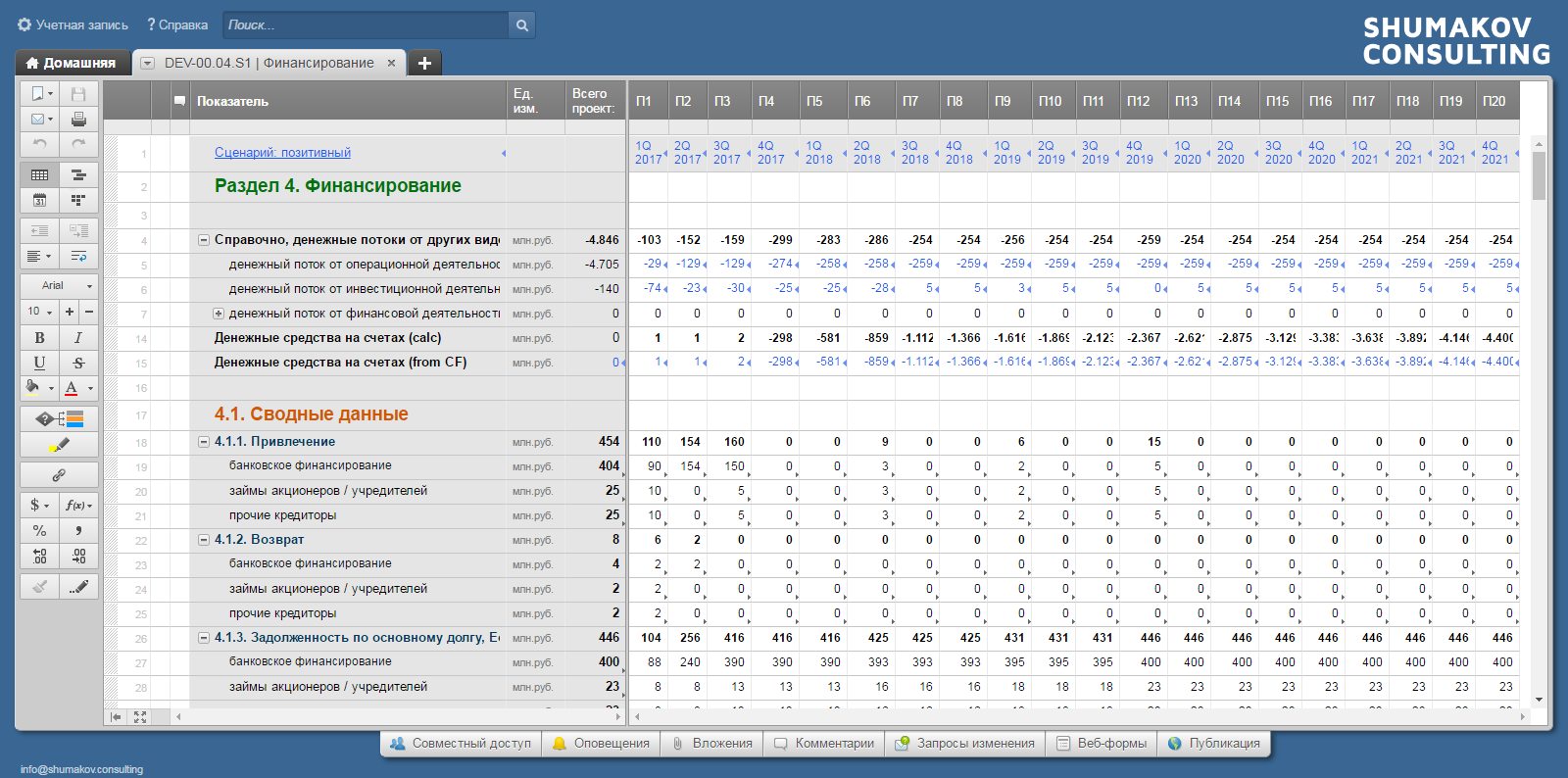Click into the Поиск search field
Viewport: 1568px width, 778px height.
tap(365, 25)
